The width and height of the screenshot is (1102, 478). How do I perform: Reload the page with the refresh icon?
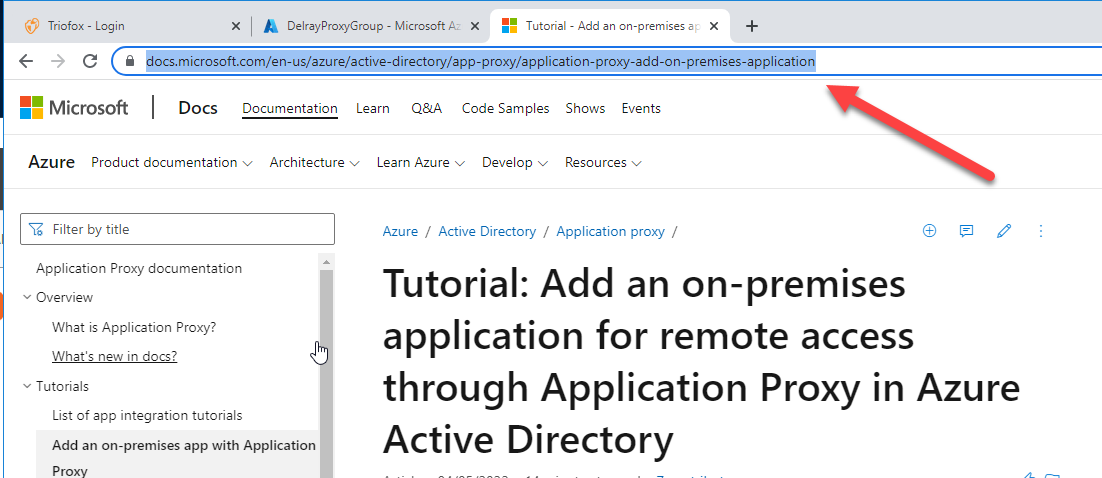[89, 61]
